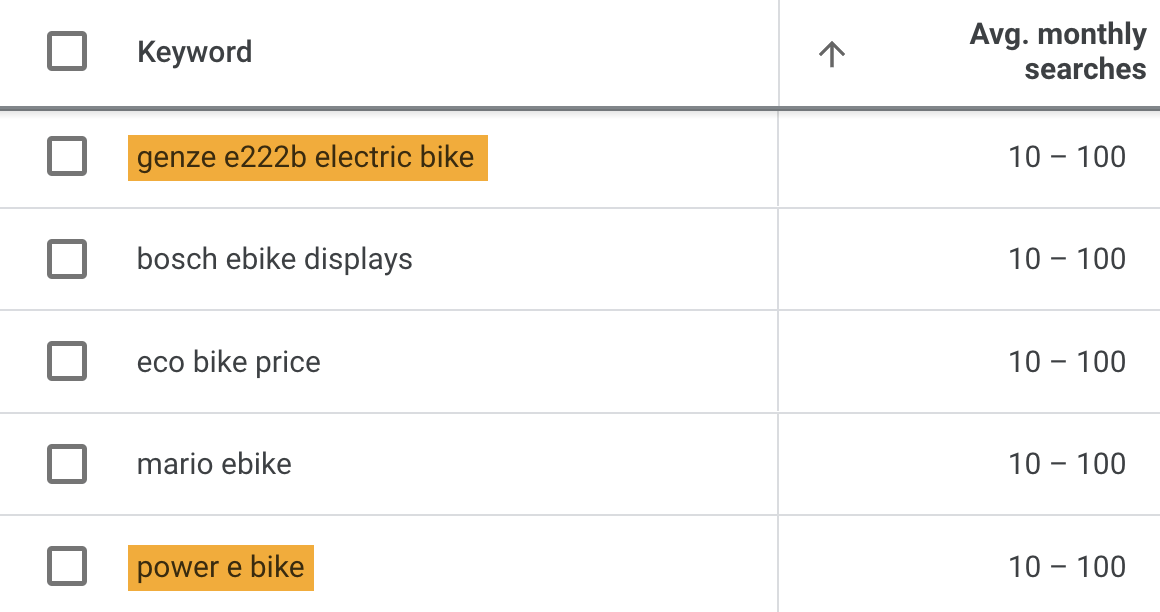
Task: Select the highlighted genze e222b electric bike keyword
Action: tap(306, 157)
